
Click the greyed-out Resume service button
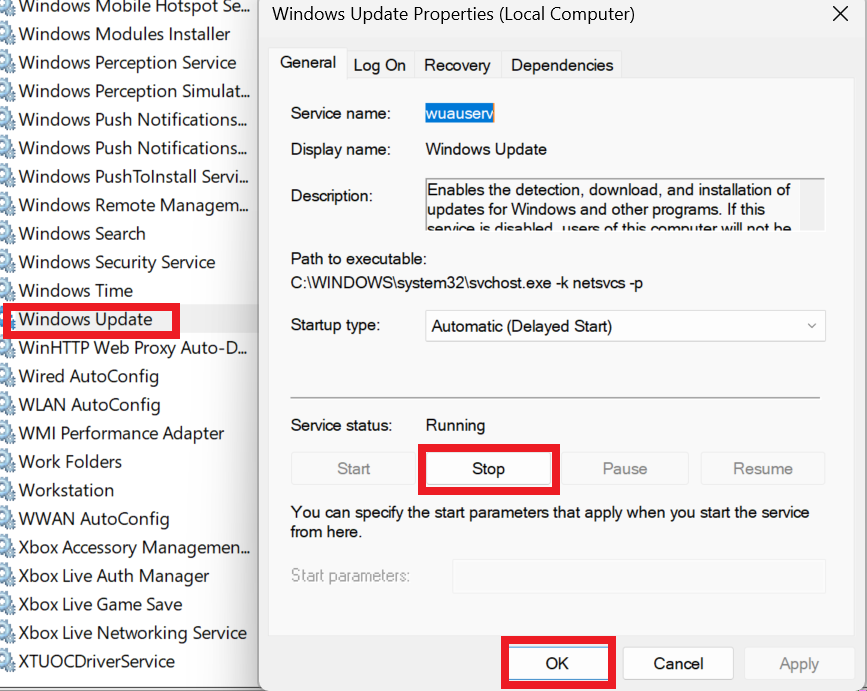(762, 469)
